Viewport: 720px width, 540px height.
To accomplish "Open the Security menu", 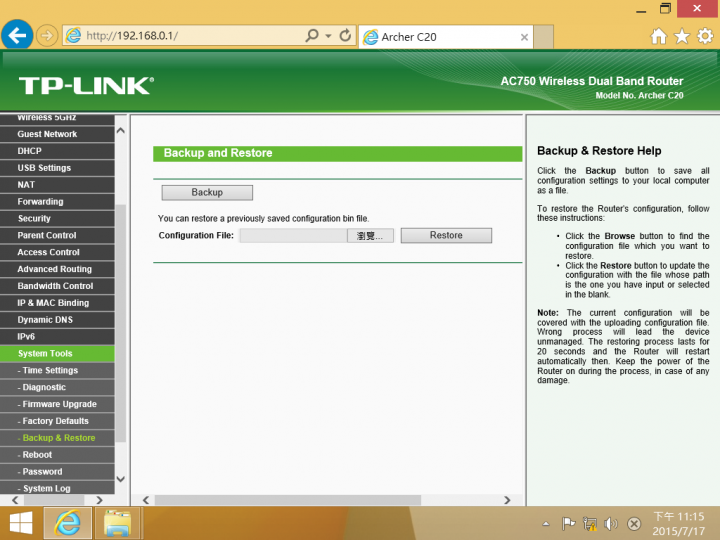I will (57, 219).
